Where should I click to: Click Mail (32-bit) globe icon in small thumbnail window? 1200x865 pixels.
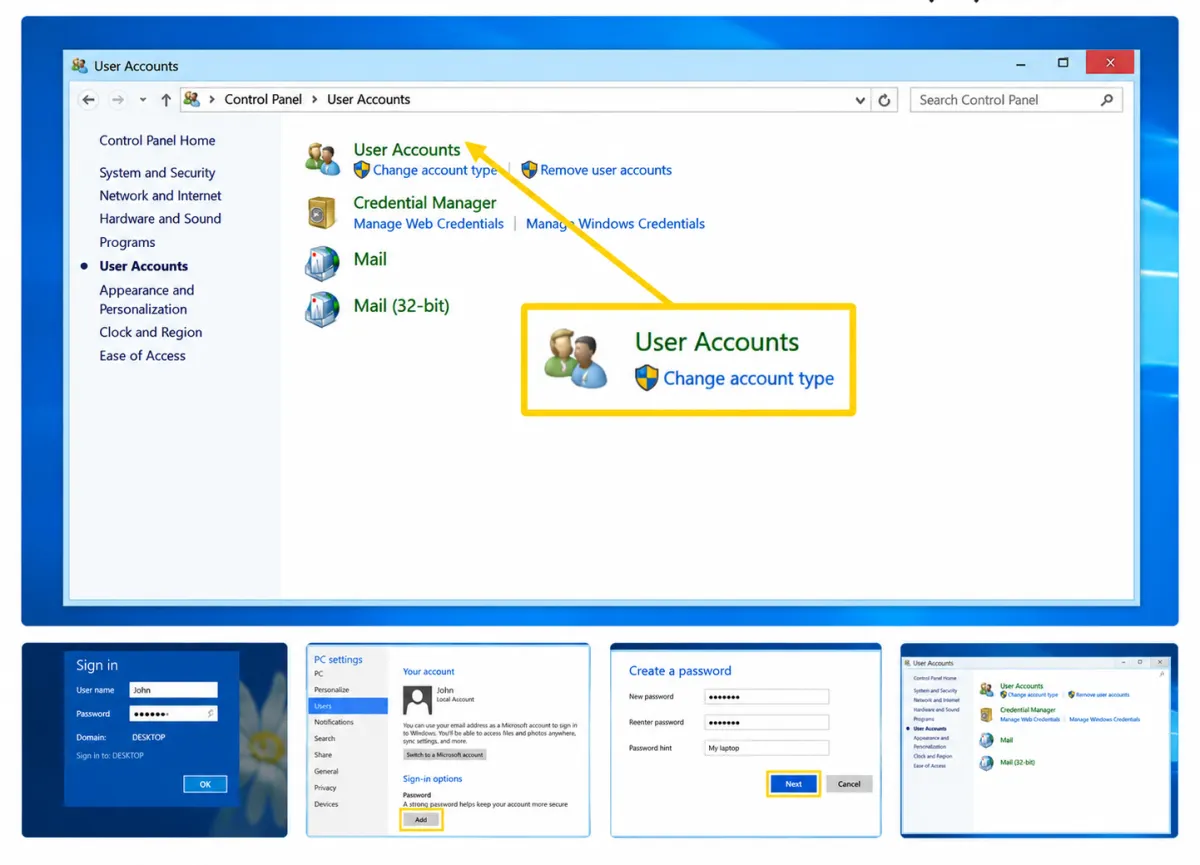pos(987,762)
